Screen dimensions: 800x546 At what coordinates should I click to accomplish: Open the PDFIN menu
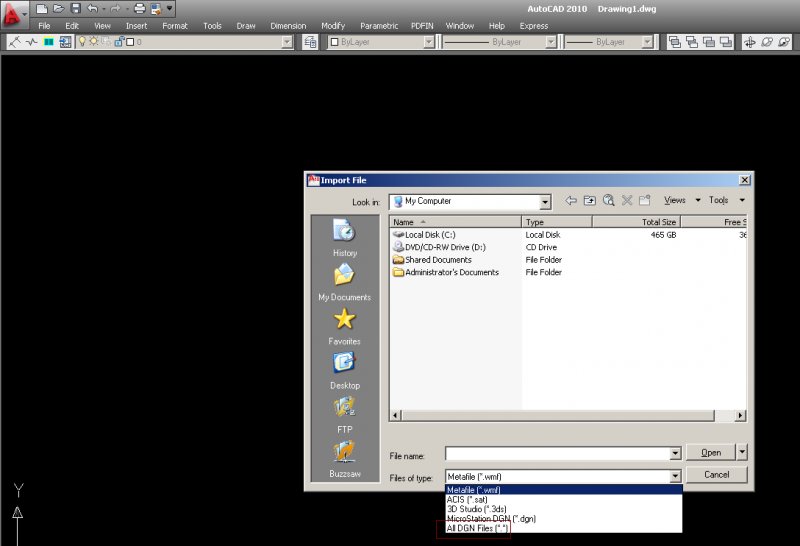[422, 26]
